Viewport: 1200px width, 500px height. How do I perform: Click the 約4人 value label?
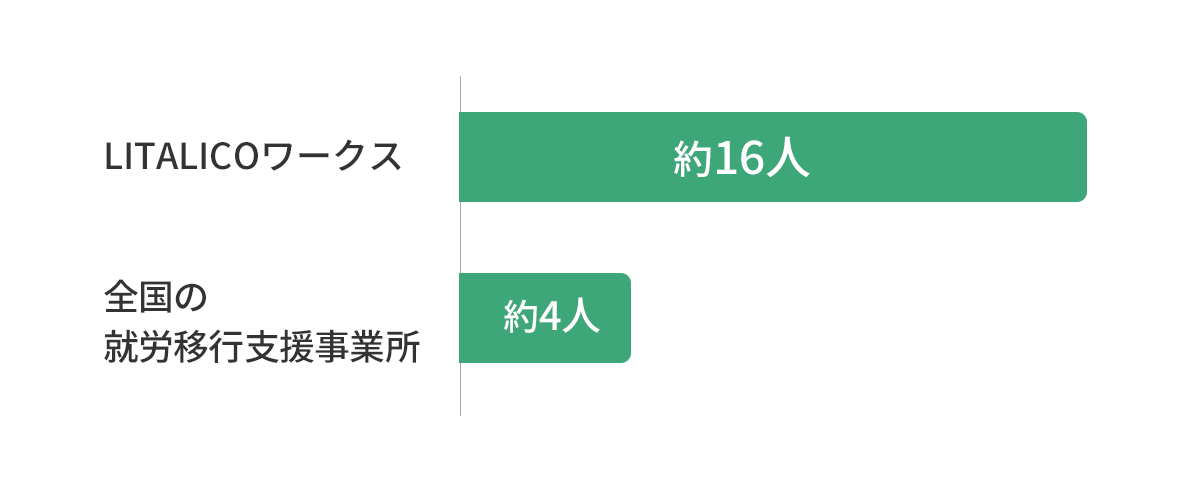pyautogui.click(x=552, y=318)
